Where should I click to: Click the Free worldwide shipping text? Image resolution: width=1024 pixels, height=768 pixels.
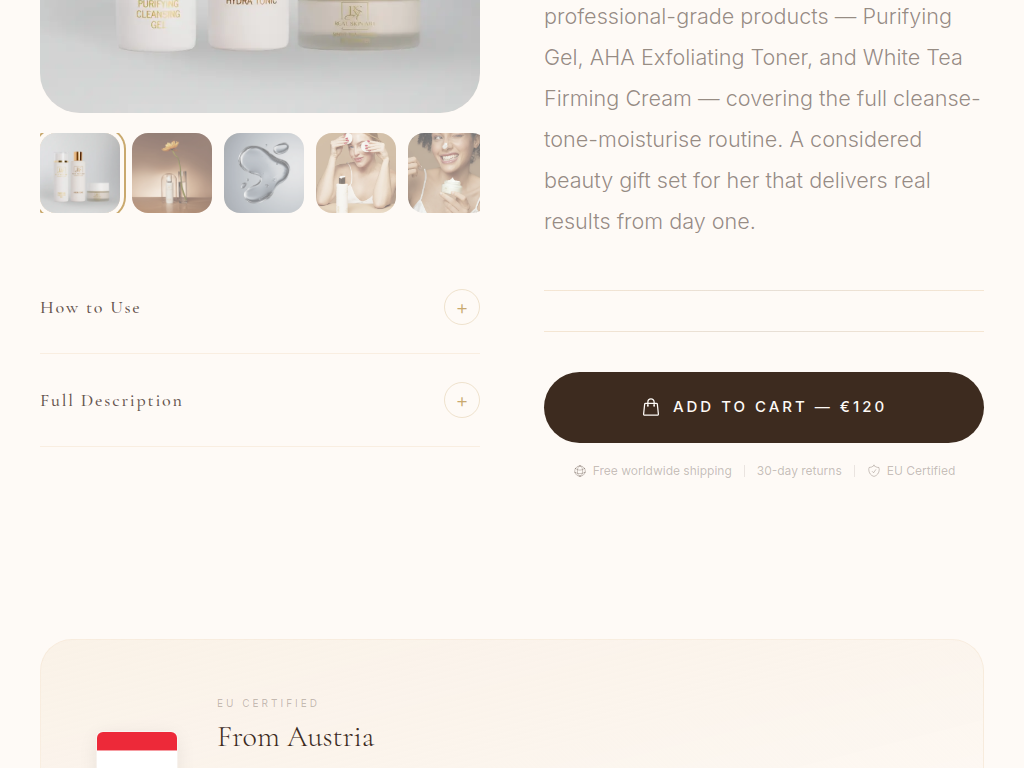click(662, 471)
